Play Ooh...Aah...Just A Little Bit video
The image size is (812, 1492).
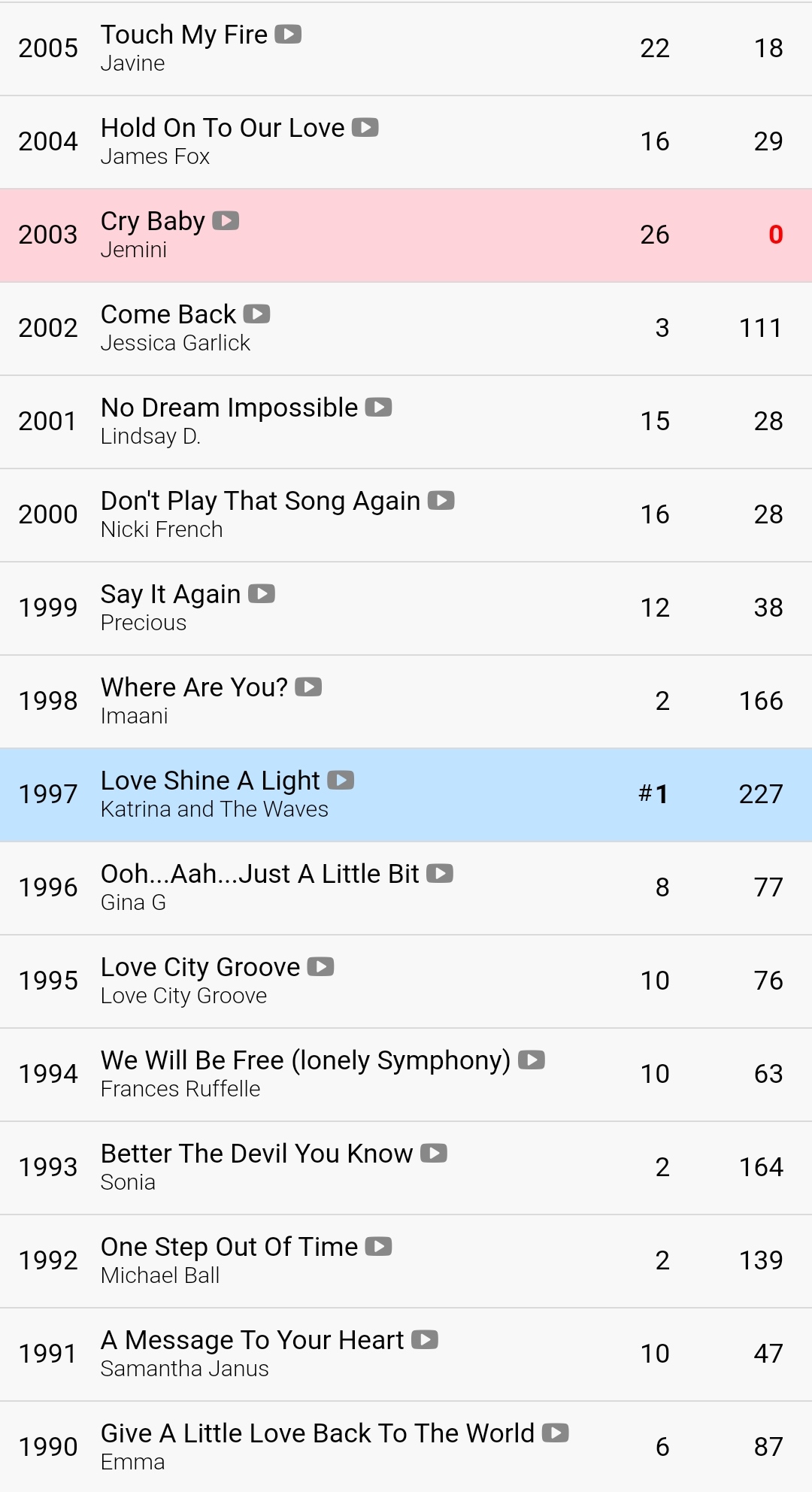pyautogui.click(x=440, y=874)
